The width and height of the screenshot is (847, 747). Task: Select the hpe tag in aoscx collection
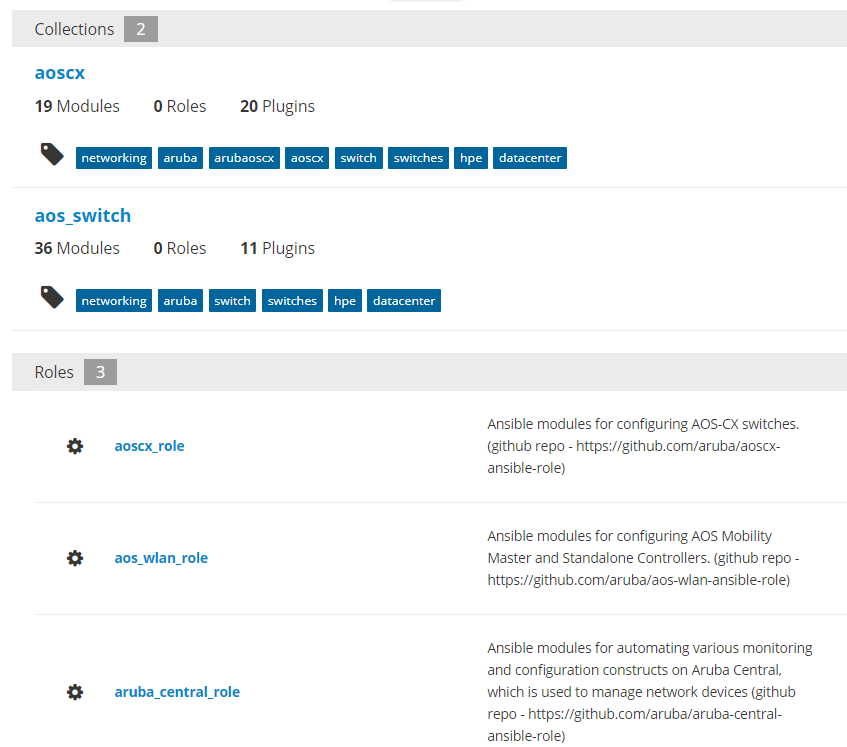coord(471,158)
